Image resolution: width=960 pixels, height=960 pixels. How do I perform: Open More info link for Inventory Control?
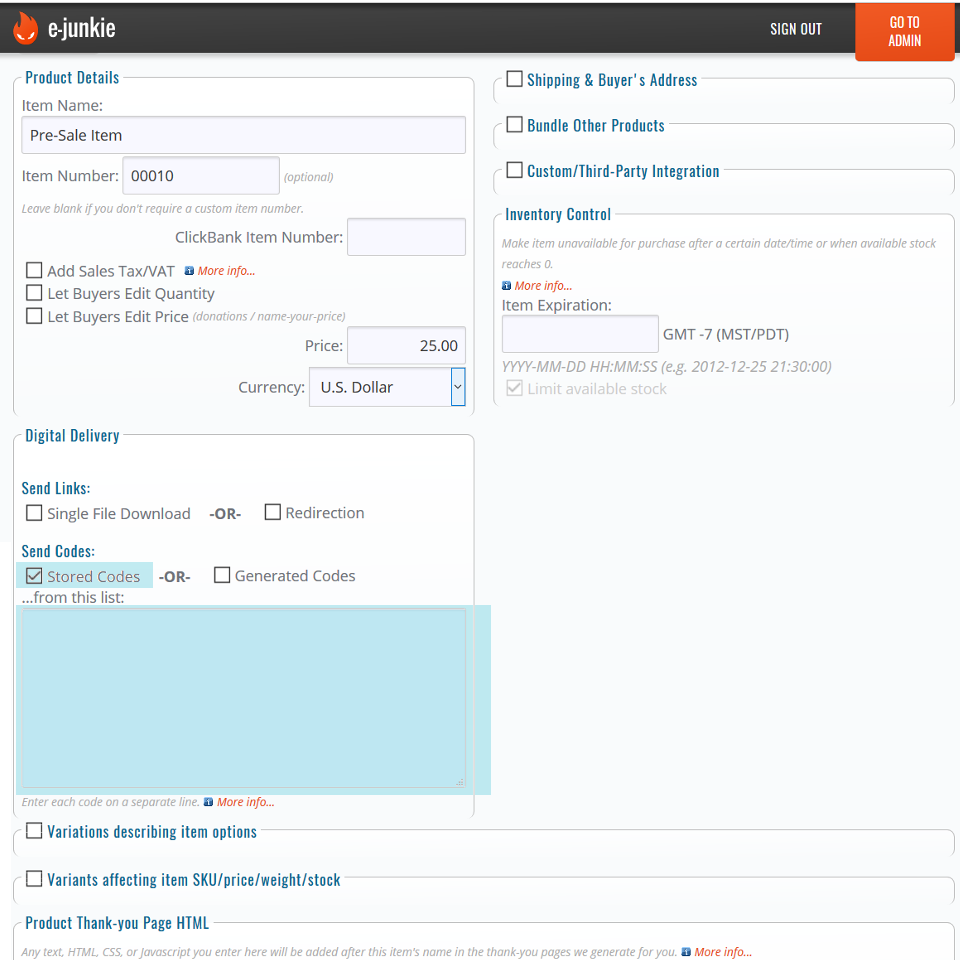[x=543, y=286]
